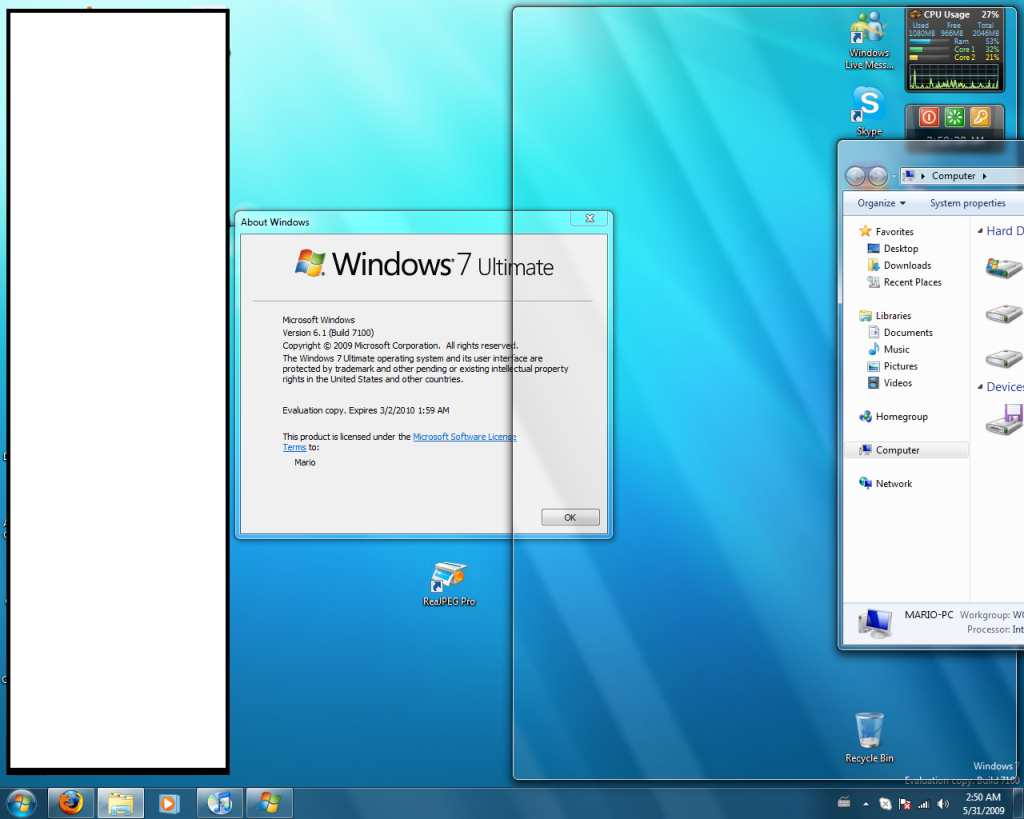Open iTunes from the taskbar
Viewport: 1024px width, 819px height.
219,803
